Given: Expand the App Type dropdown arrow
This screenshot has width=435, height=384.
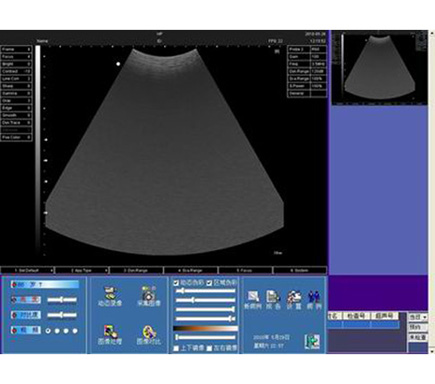Looking at the screenshot, I should 106,270.
